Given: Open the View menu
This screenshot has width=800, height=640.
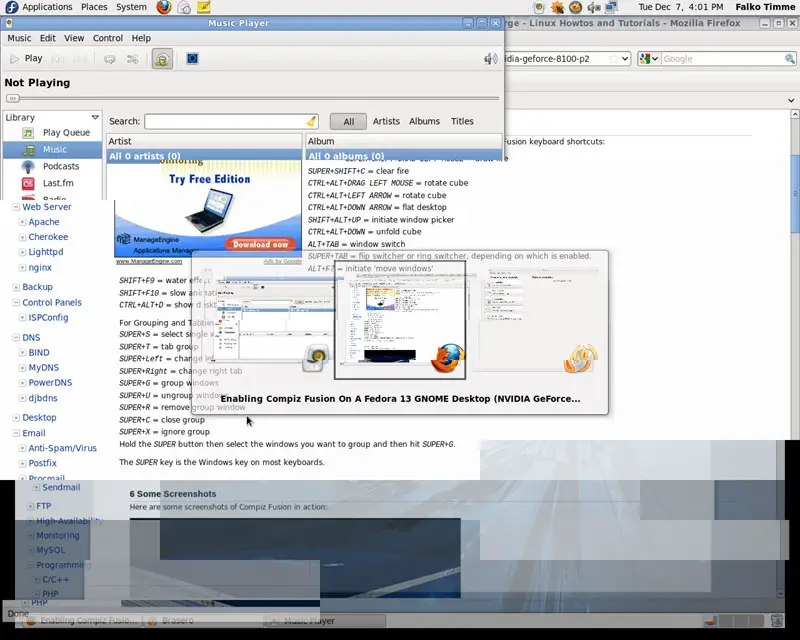Looking at the screenshot, I should (x=74, y=38).
